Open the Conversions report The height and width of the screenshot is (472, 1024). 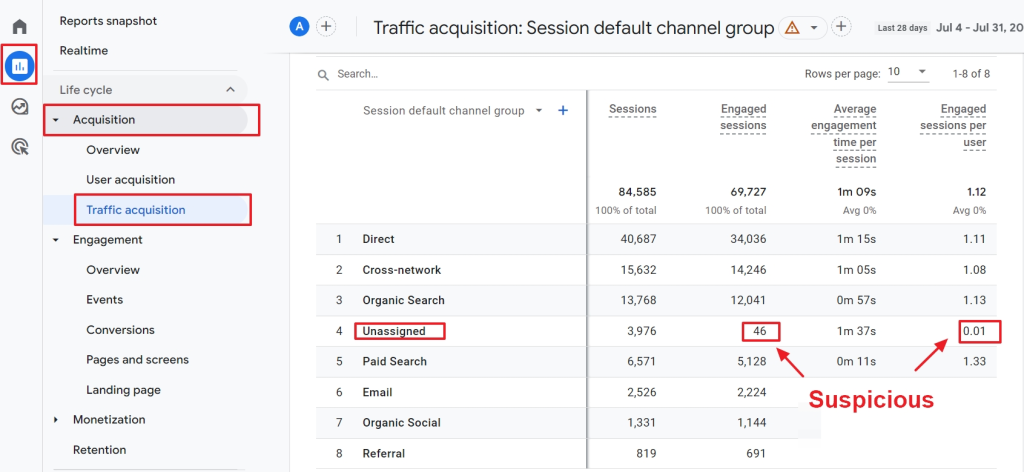pos(120,330)
